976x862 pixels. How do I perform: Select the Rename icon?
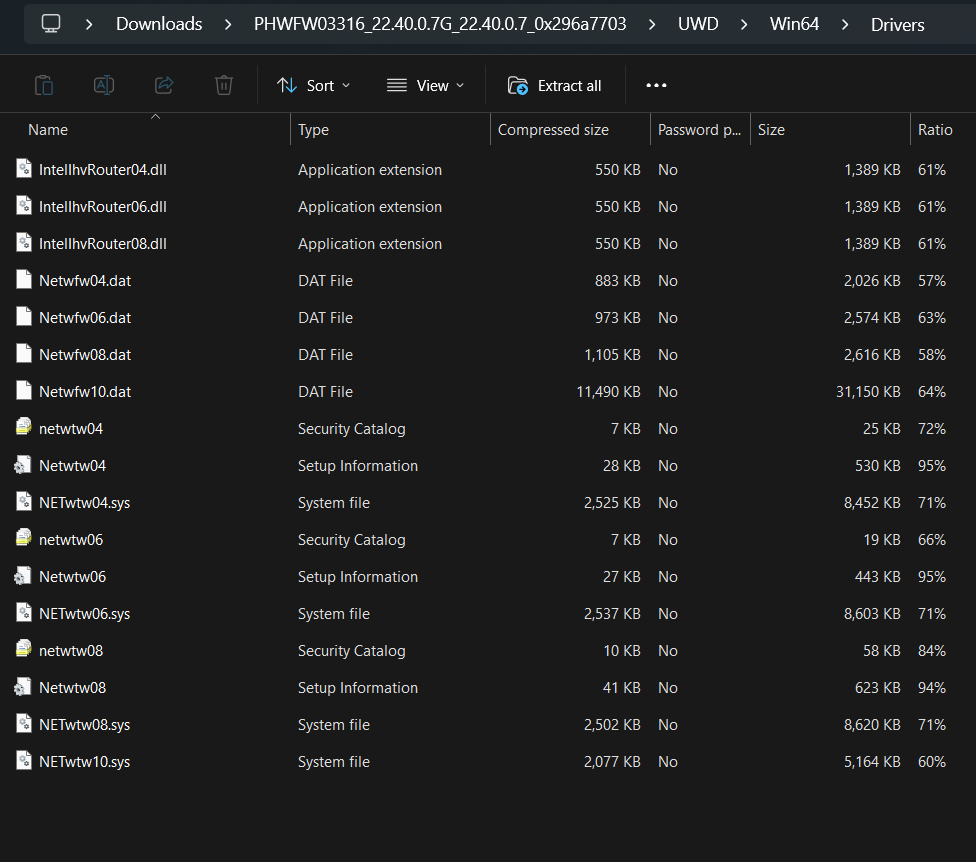pos(104,85)
